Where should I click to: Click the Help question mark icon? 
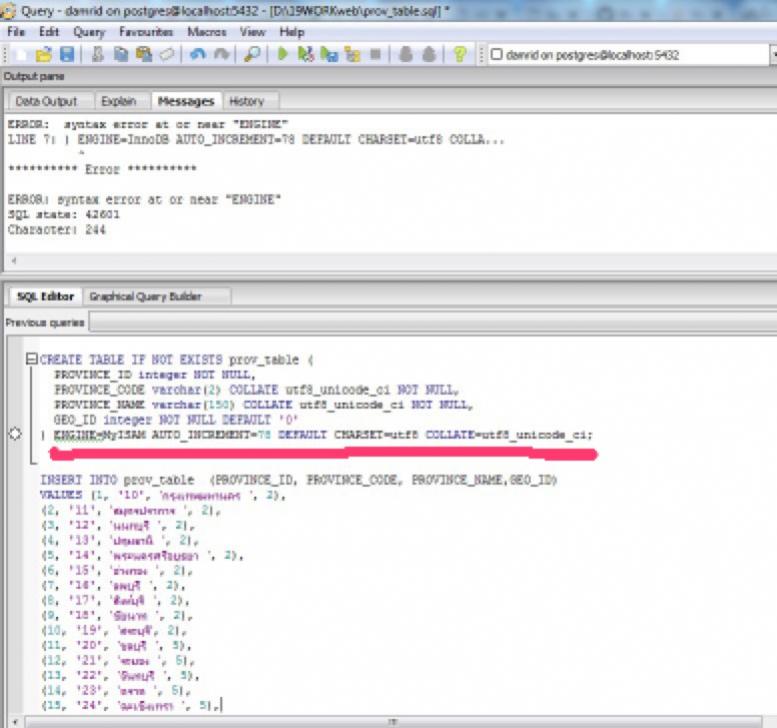coord(459,55)
